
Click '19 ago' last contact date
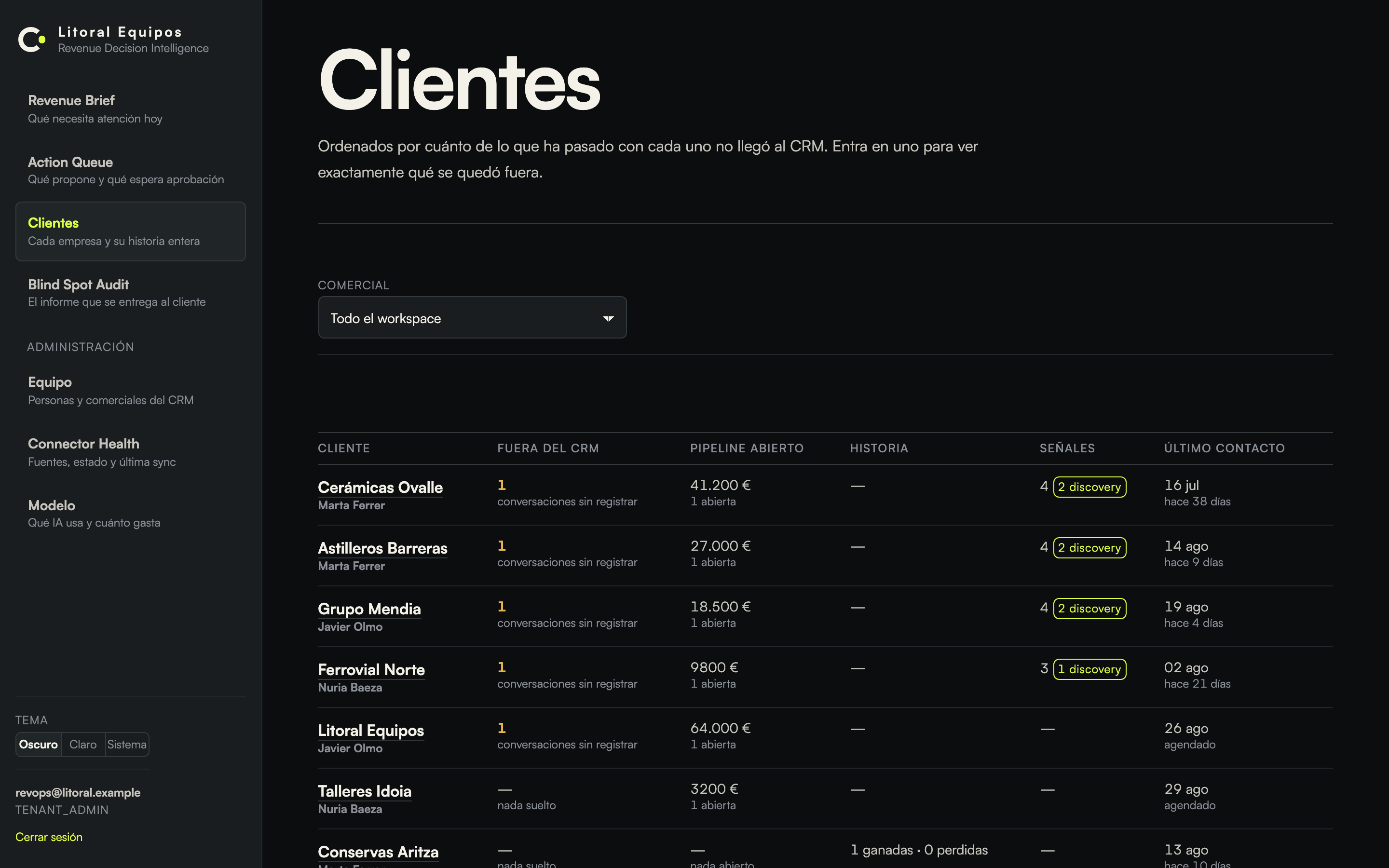coord(1186,608)
